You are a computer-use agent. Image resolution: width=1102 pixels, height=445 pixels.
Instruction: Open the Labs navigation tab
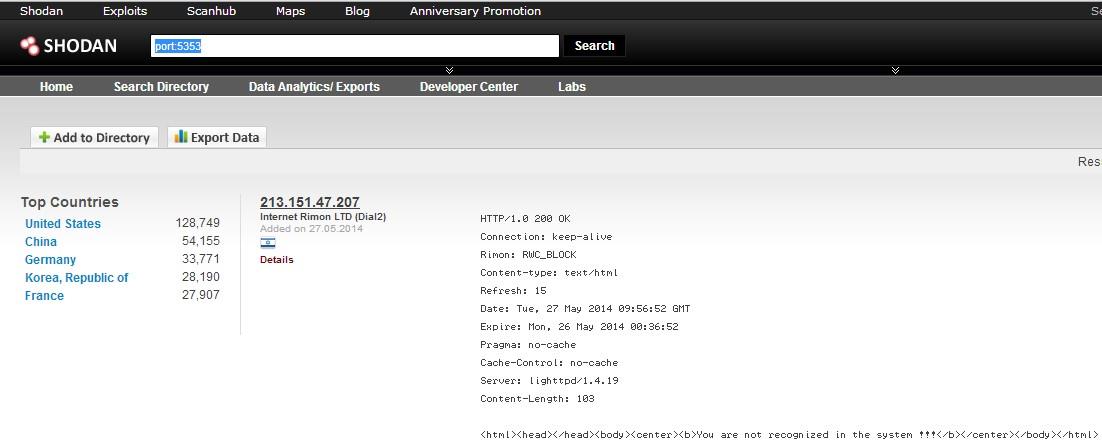572,87
